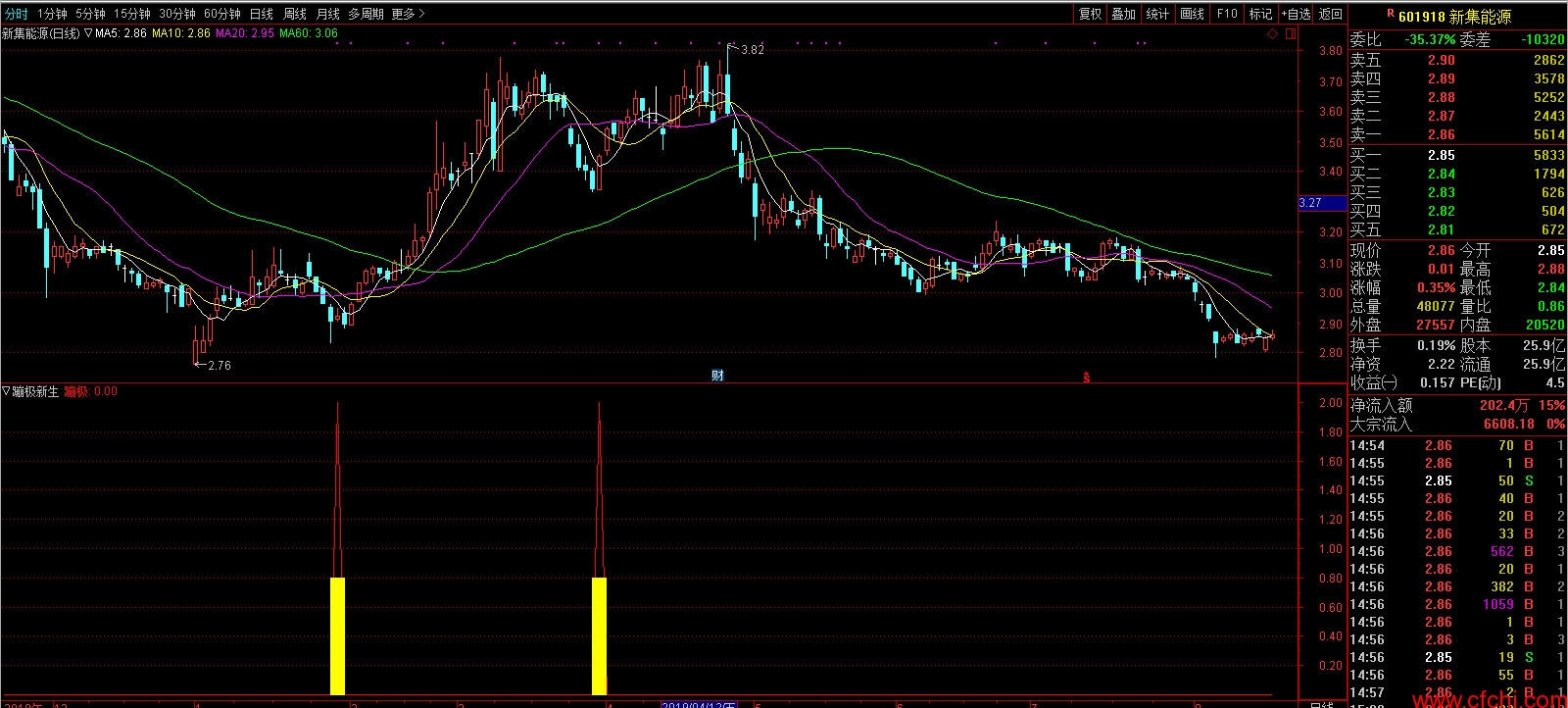Click the 复权 adjustment button
Image resolution: width=1568 pixels, height=708 pixels.
(x=1091, y=14)
